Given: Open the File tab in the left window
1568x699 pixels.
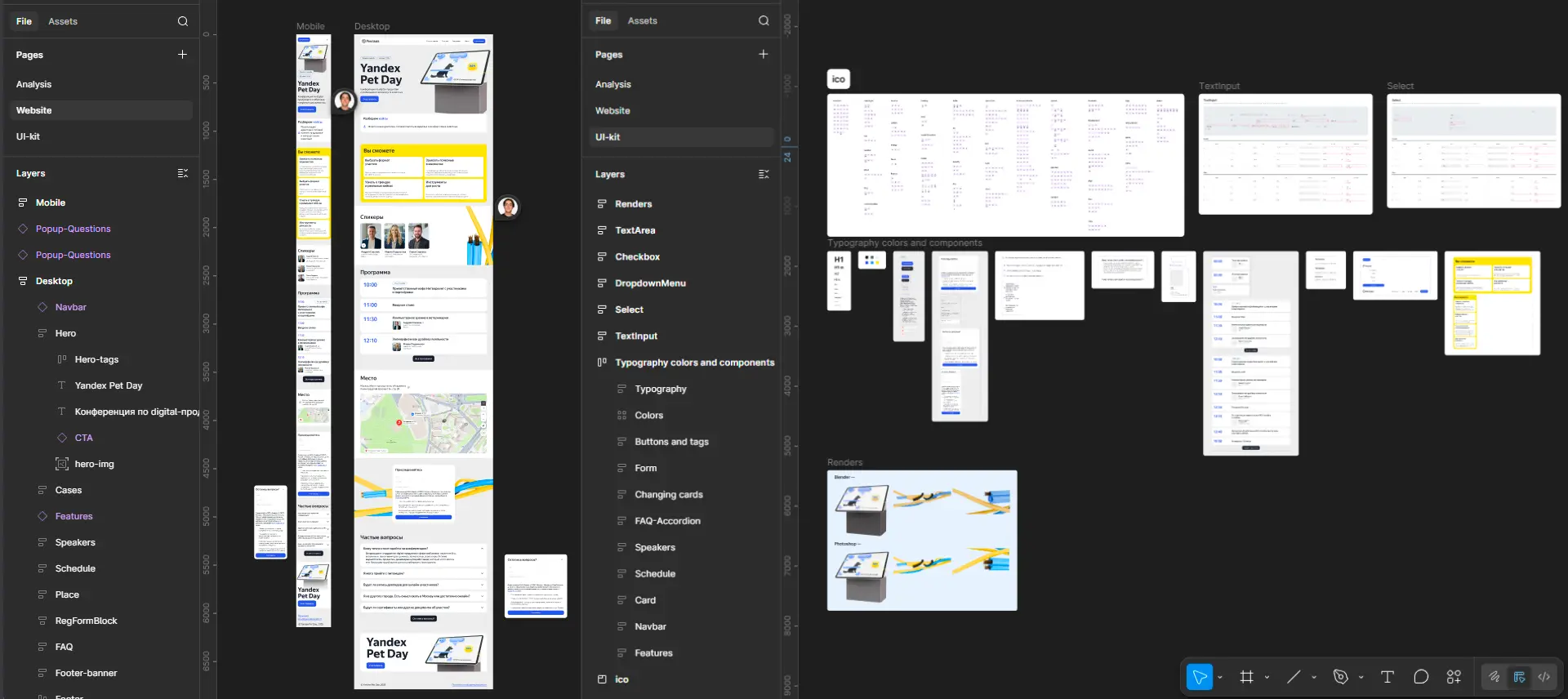Looking at the screenshot, I should tap(24, 21).
